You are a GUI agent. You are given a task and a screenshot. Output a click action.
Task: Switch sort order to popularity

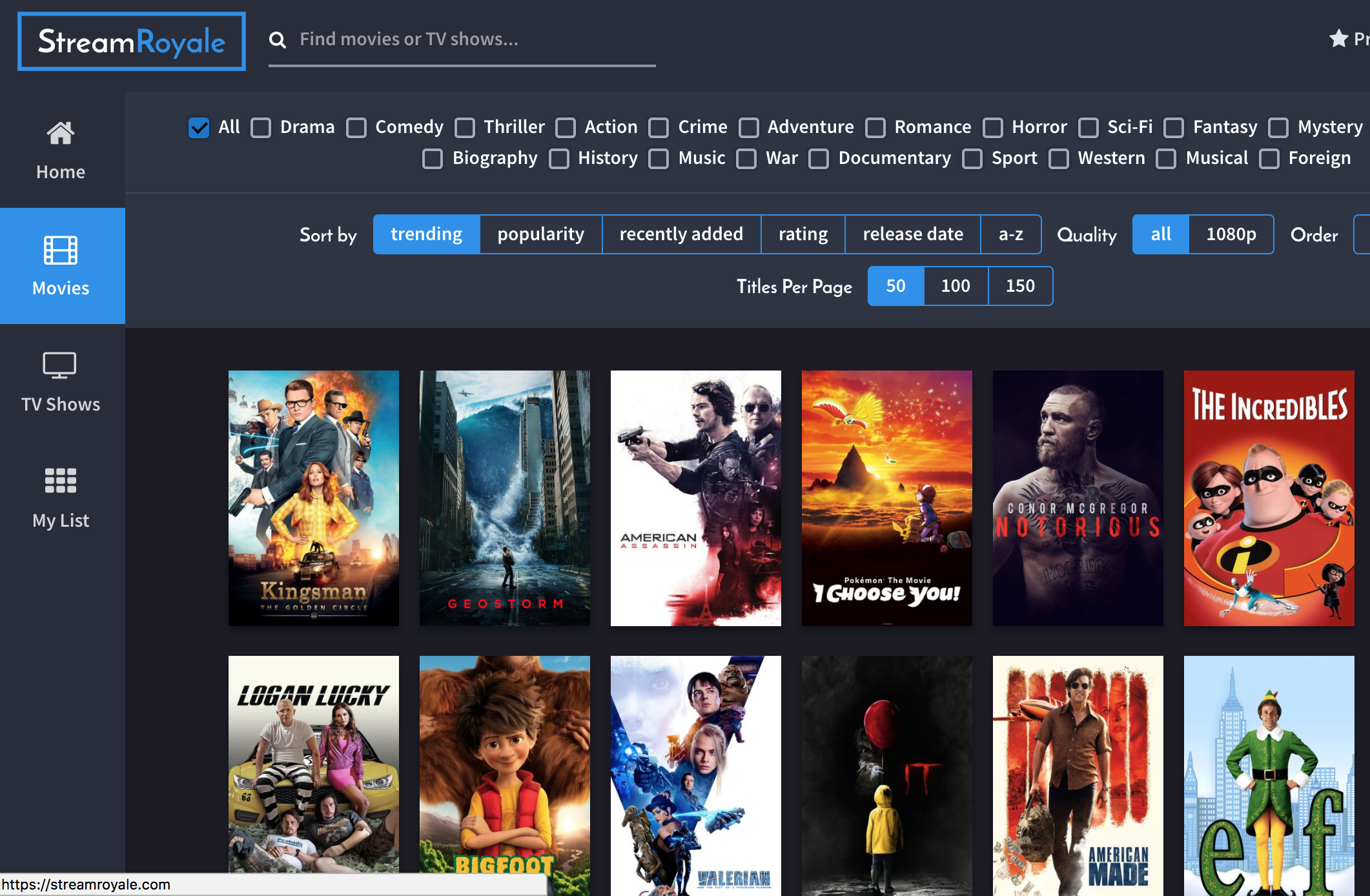pyautogui.click(x=540, y=233)
